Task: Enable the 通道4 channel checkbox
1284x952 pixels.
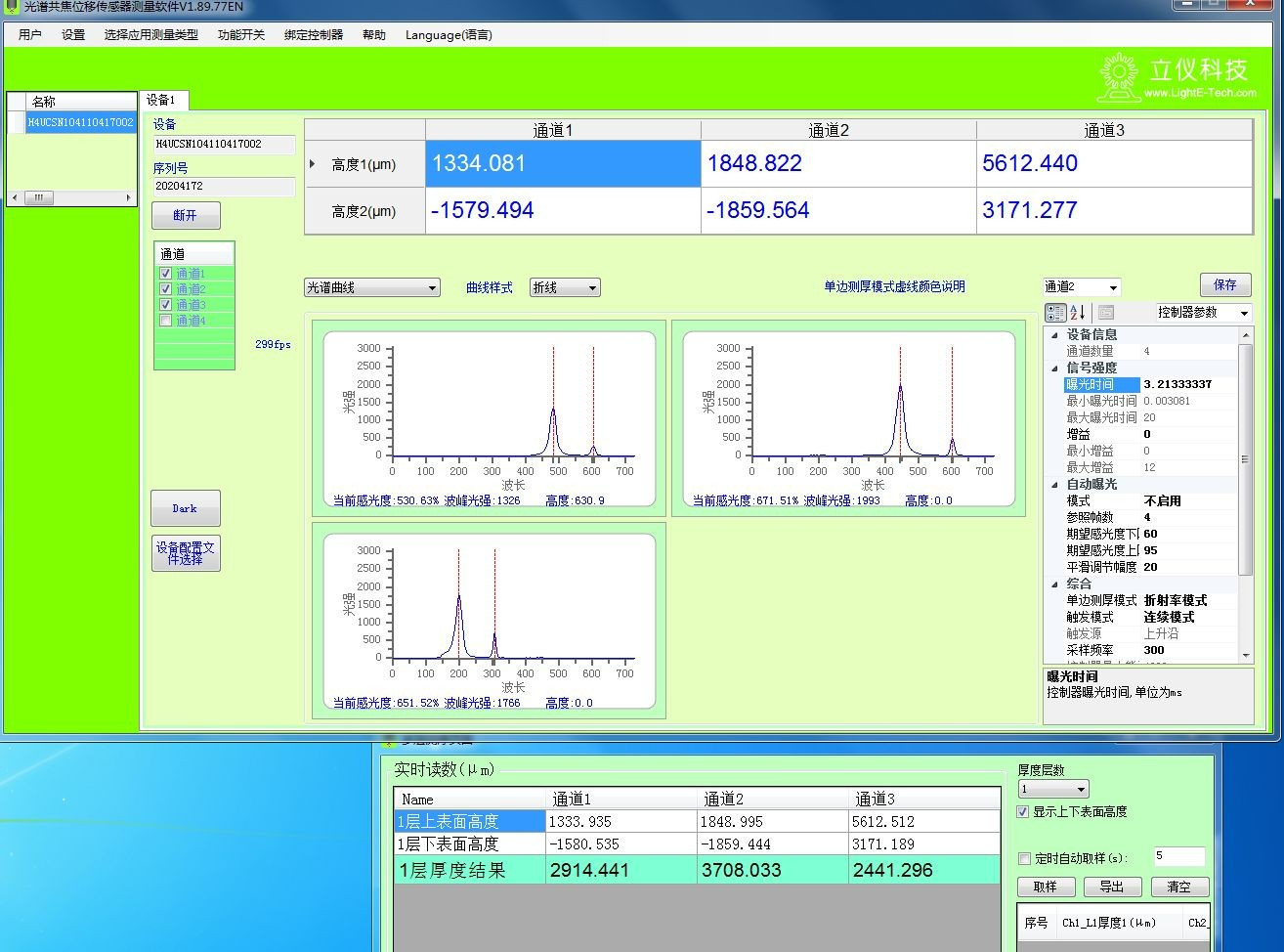Action: (x=166, y=321)
